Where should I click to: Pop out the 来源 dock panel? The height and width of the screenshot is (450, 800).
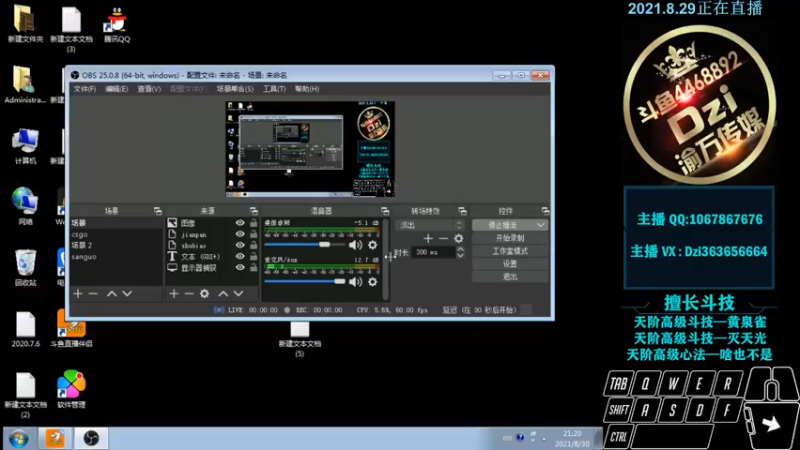tap(254, 211)
